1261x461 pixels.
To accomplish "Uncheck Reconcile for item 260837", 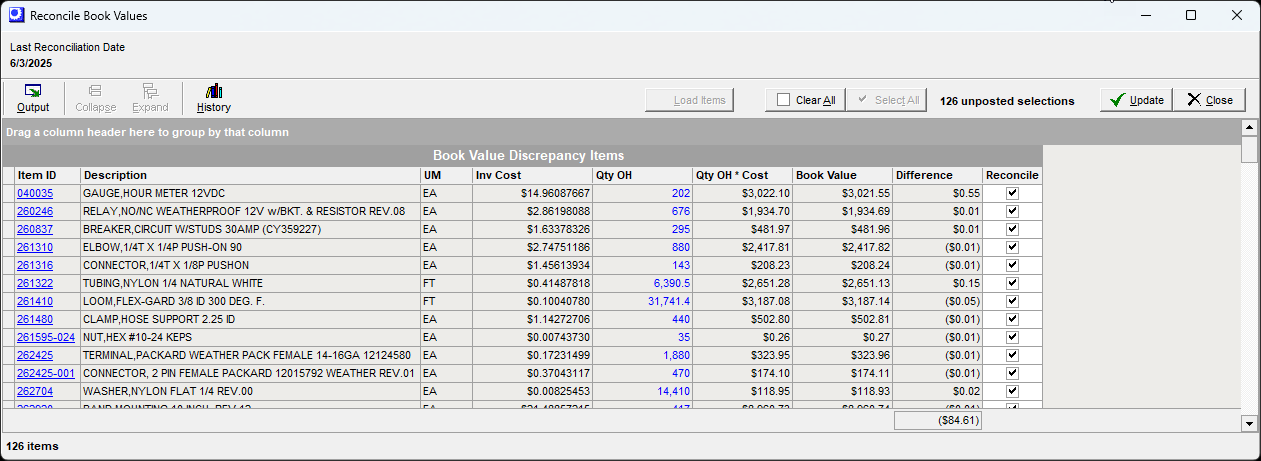I will pos(1012,229).
